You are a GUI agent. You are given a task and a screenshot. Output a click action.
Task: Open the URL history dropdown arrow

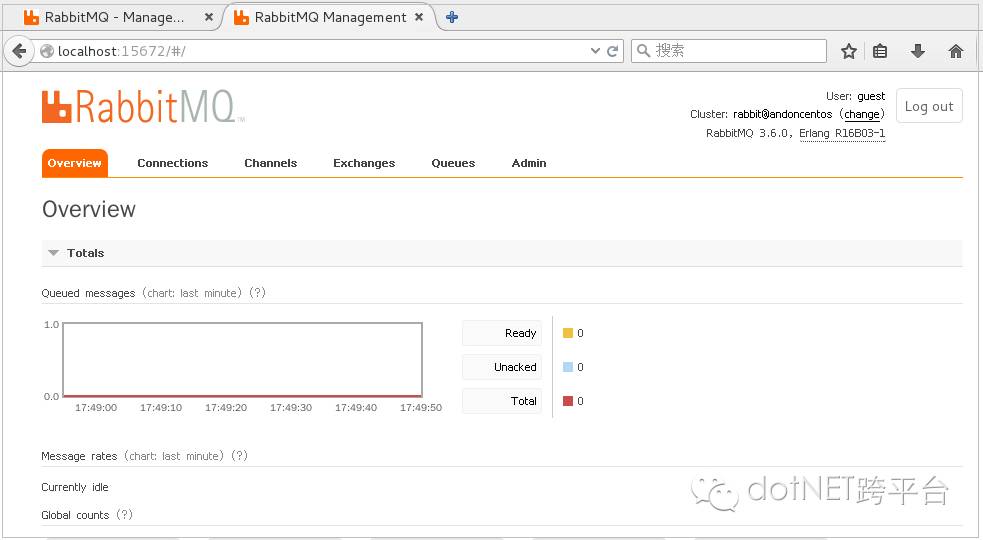coord(596,51)
